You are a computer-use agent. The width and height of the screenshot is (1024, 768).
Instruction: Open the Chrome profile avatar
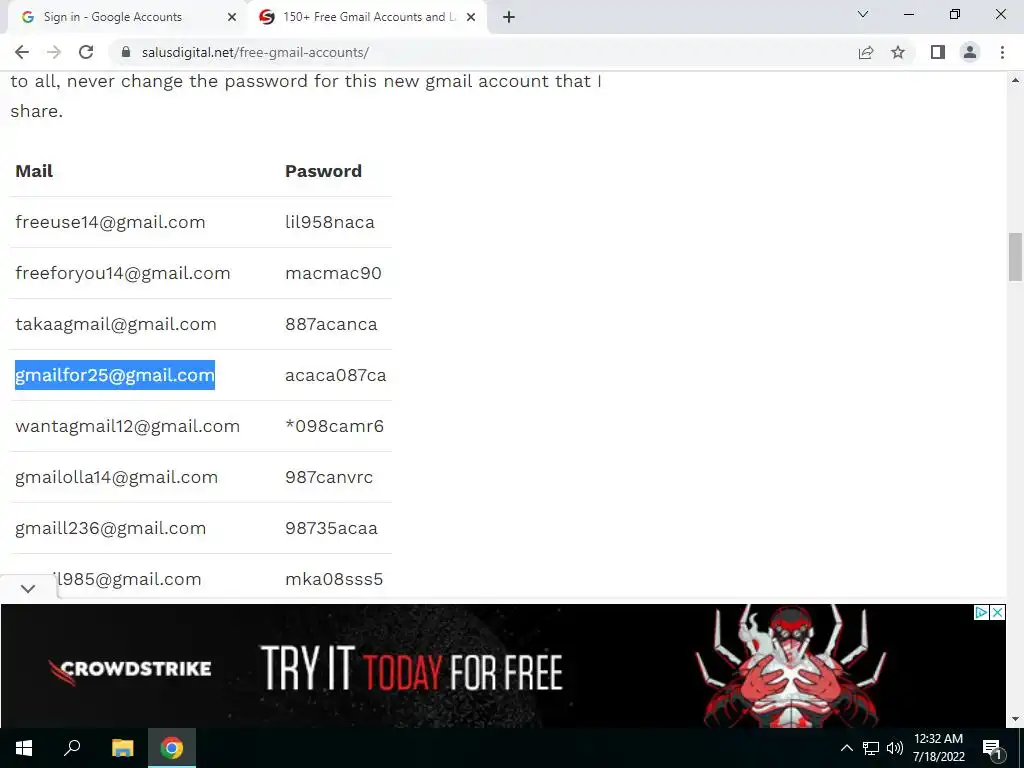pos(970,52)
